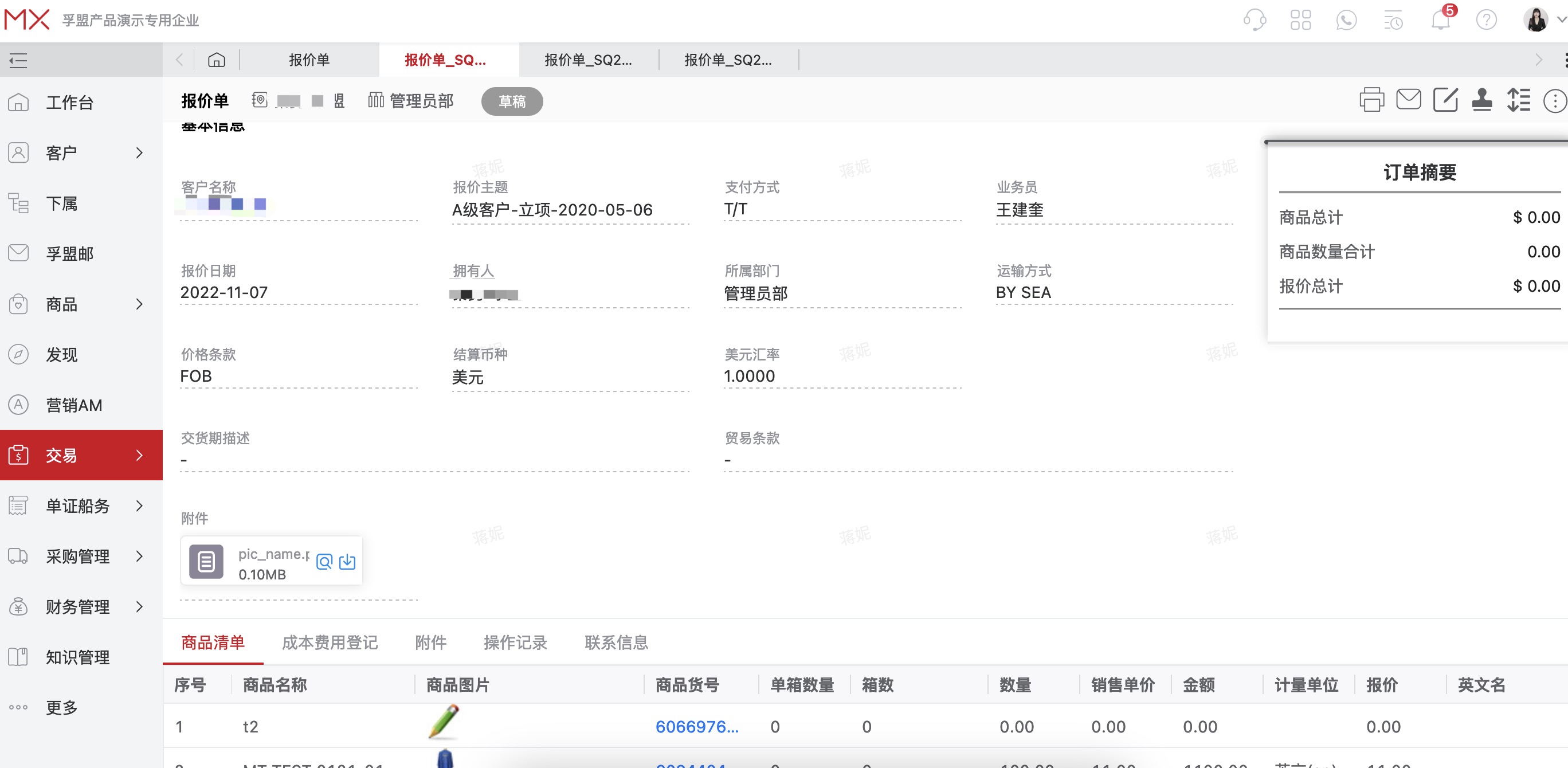
Task: Download the pic_name attachment
Action: pos(347,562)
